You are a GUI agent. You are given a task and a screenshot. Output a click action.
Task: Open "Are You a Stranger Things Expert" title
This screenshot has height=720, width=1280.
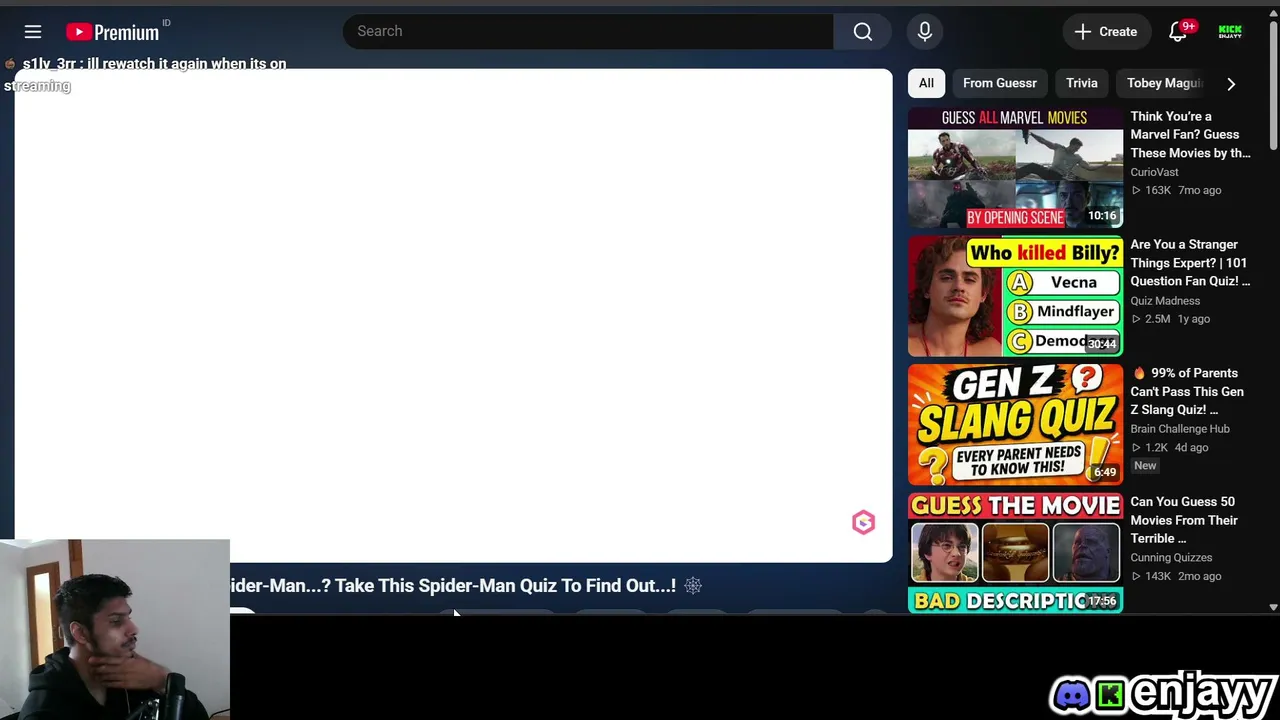point(1190,263)
